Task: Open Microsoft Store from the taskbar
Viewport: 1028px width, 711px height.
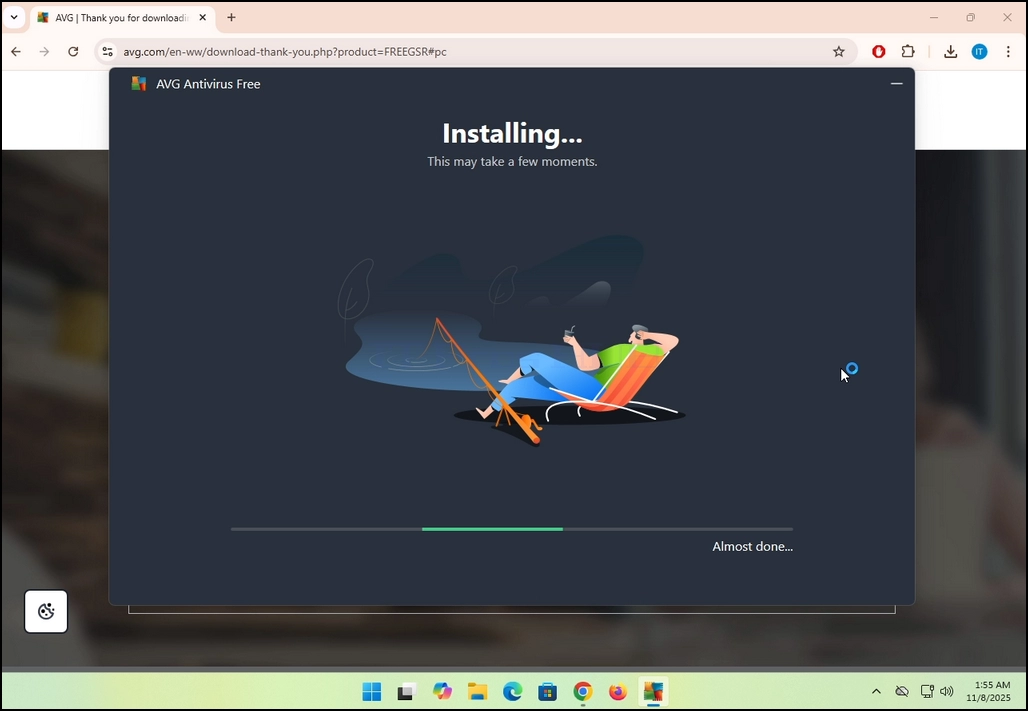Action: (547, 691)
